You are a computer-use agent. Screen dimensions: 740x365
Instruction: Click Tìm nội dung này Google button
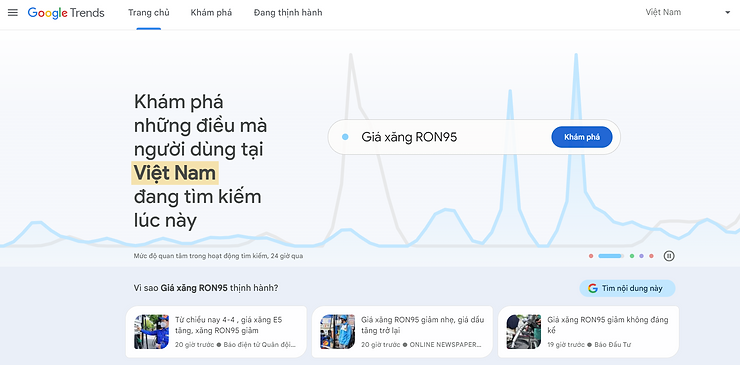[x=627, y=289]
